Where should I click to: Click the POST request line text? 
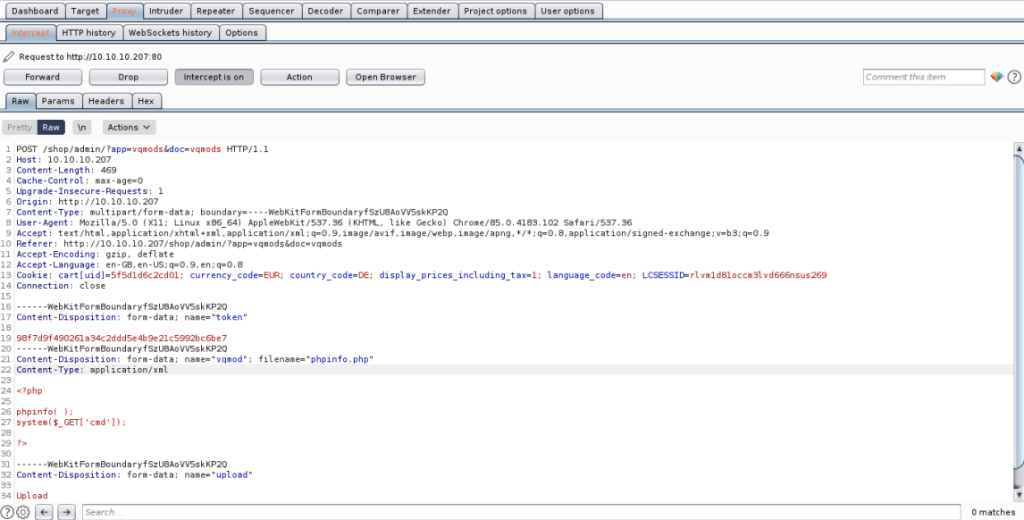[x=142, y=149]
